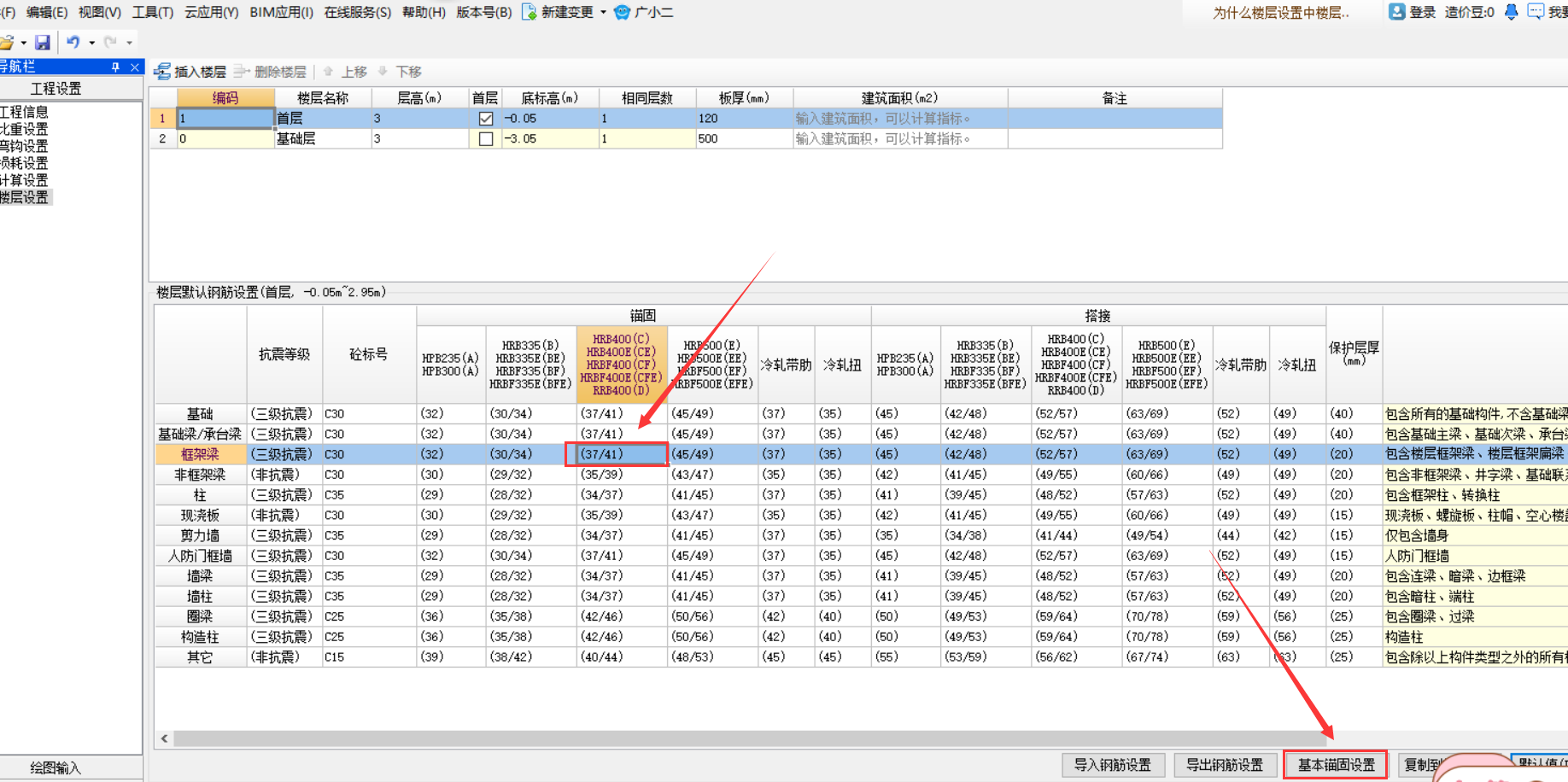This screenshot has width=1568, height=782.
Task: Expand the 新建变更 dropdown arrow
Action: [x=603, y=12]
